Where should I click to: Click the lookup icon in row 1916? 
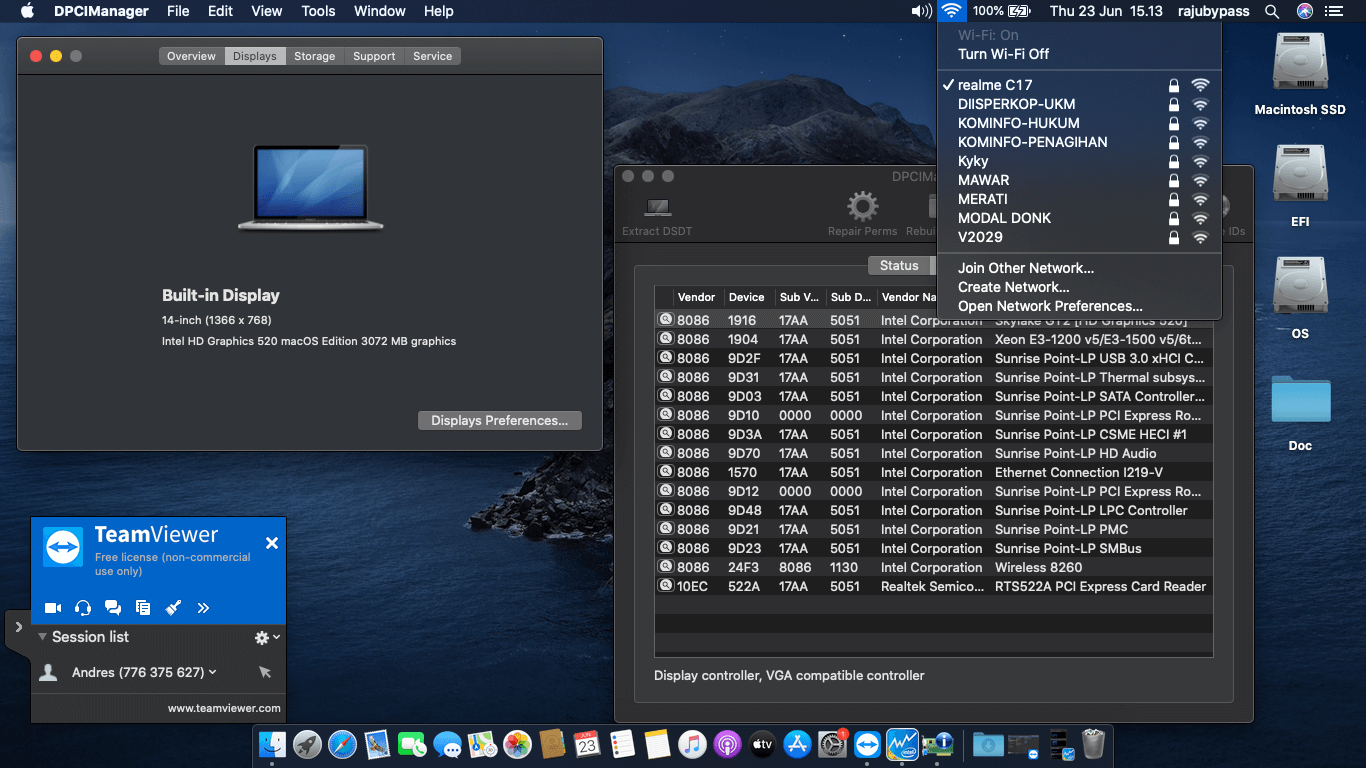point(666,320)
